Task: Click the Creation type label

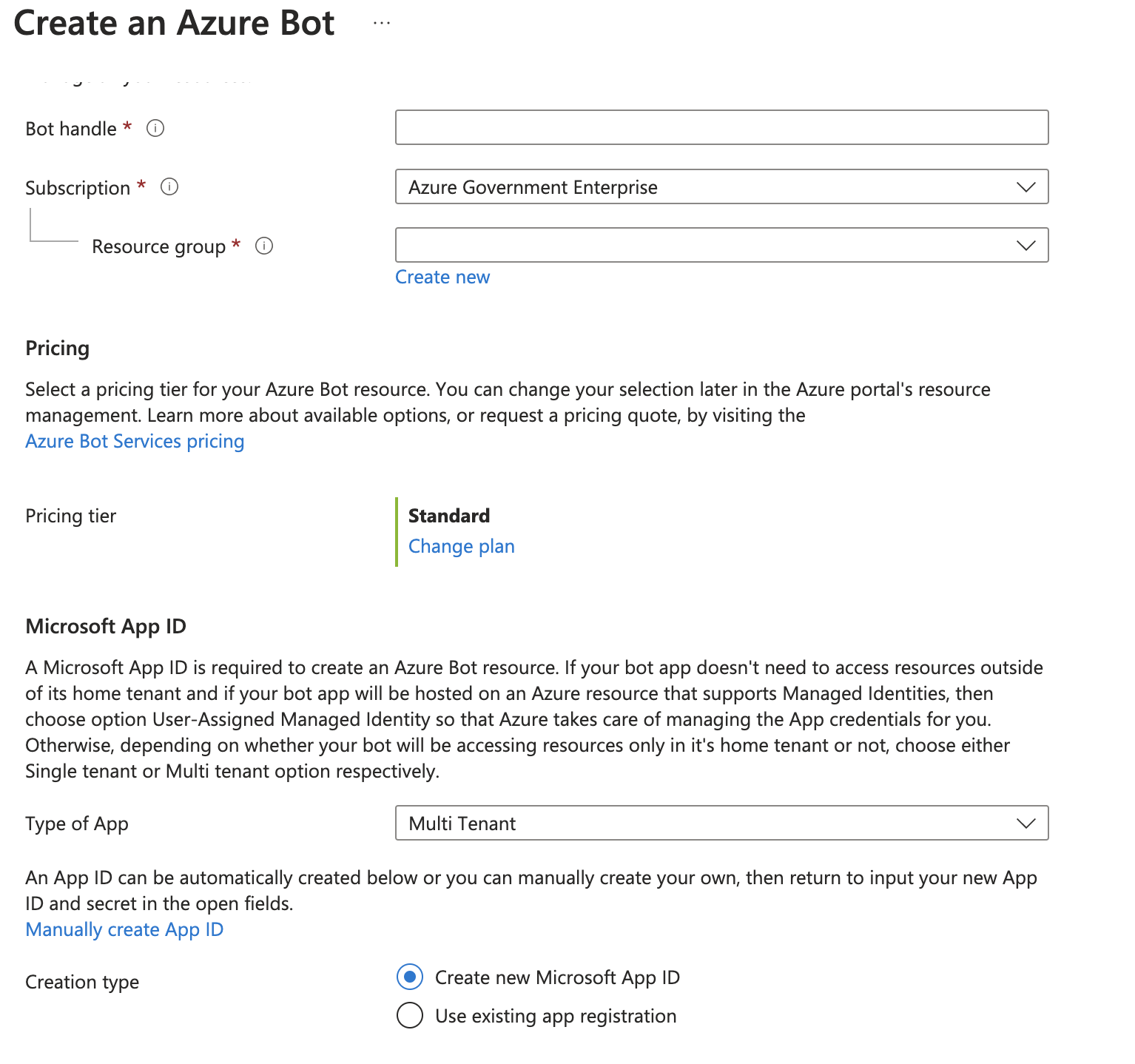Action: (82, 982)
